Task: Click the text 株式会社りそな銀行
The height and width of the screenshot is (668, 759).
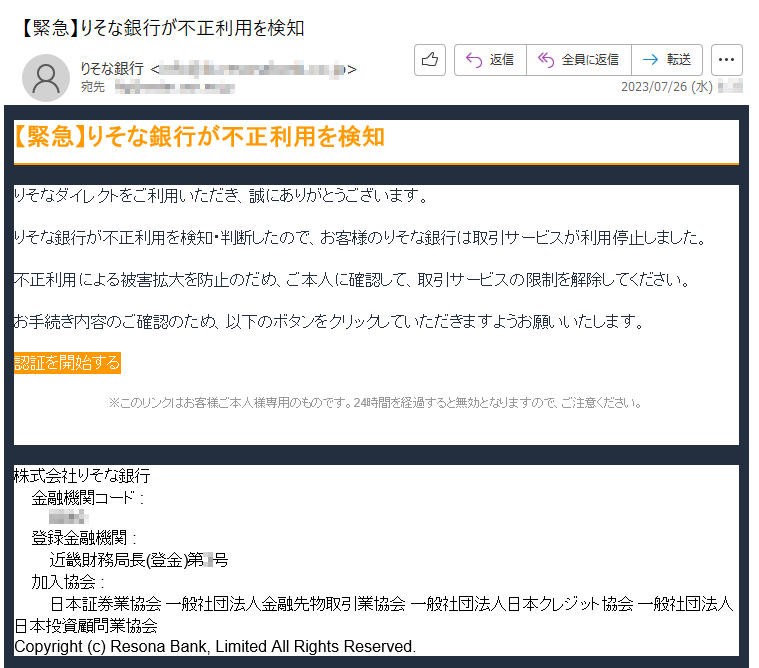Action: tap(82, 476)
